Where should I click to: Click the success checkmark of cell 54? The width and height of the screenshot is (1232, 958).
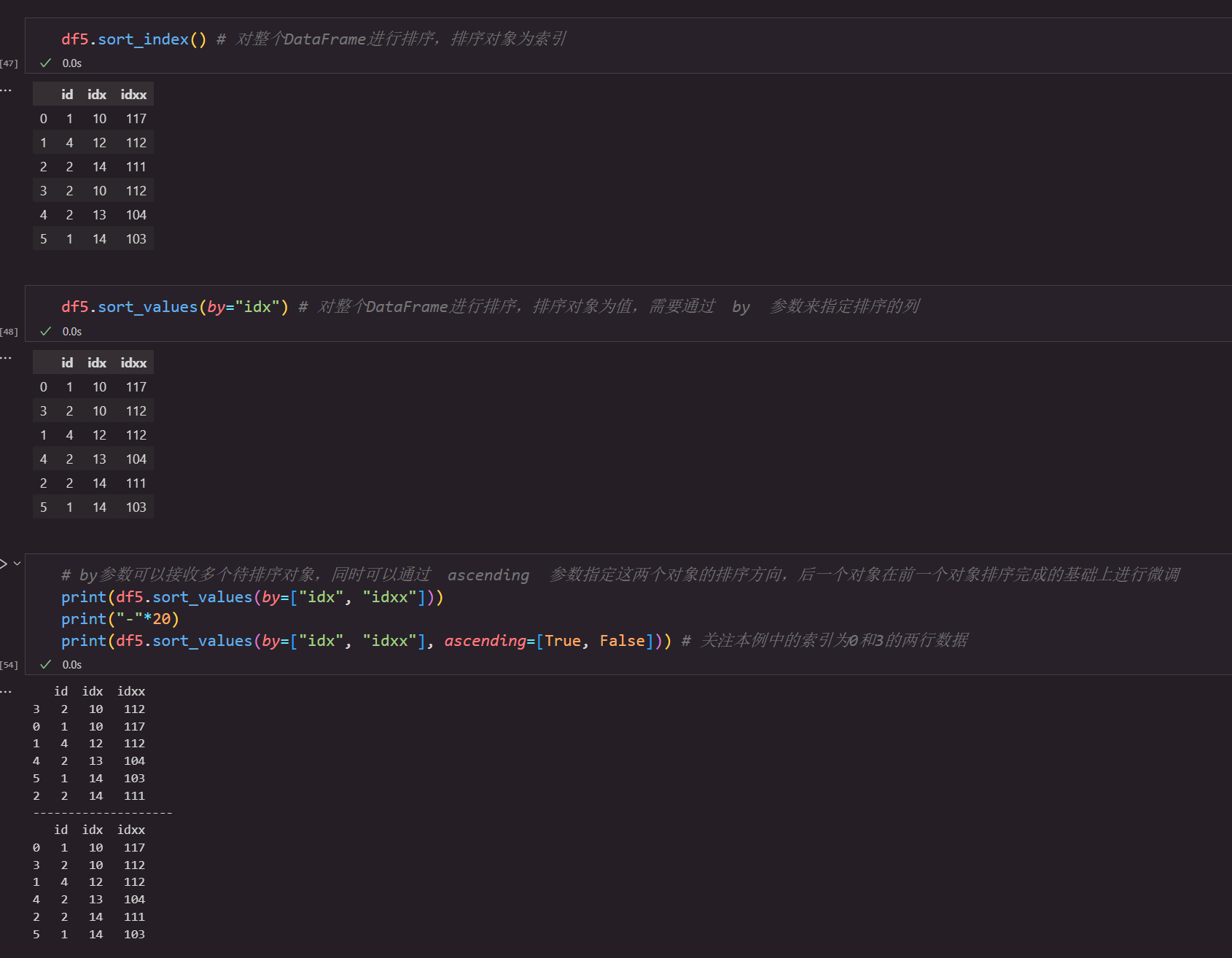coord(46,664)
